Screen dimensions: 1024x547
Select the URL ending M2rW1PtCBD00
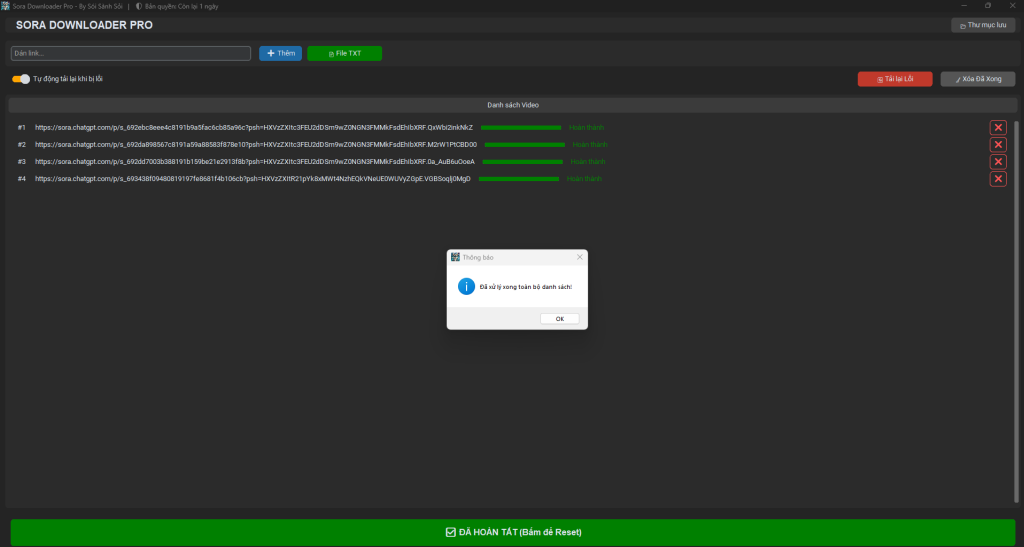256,144
